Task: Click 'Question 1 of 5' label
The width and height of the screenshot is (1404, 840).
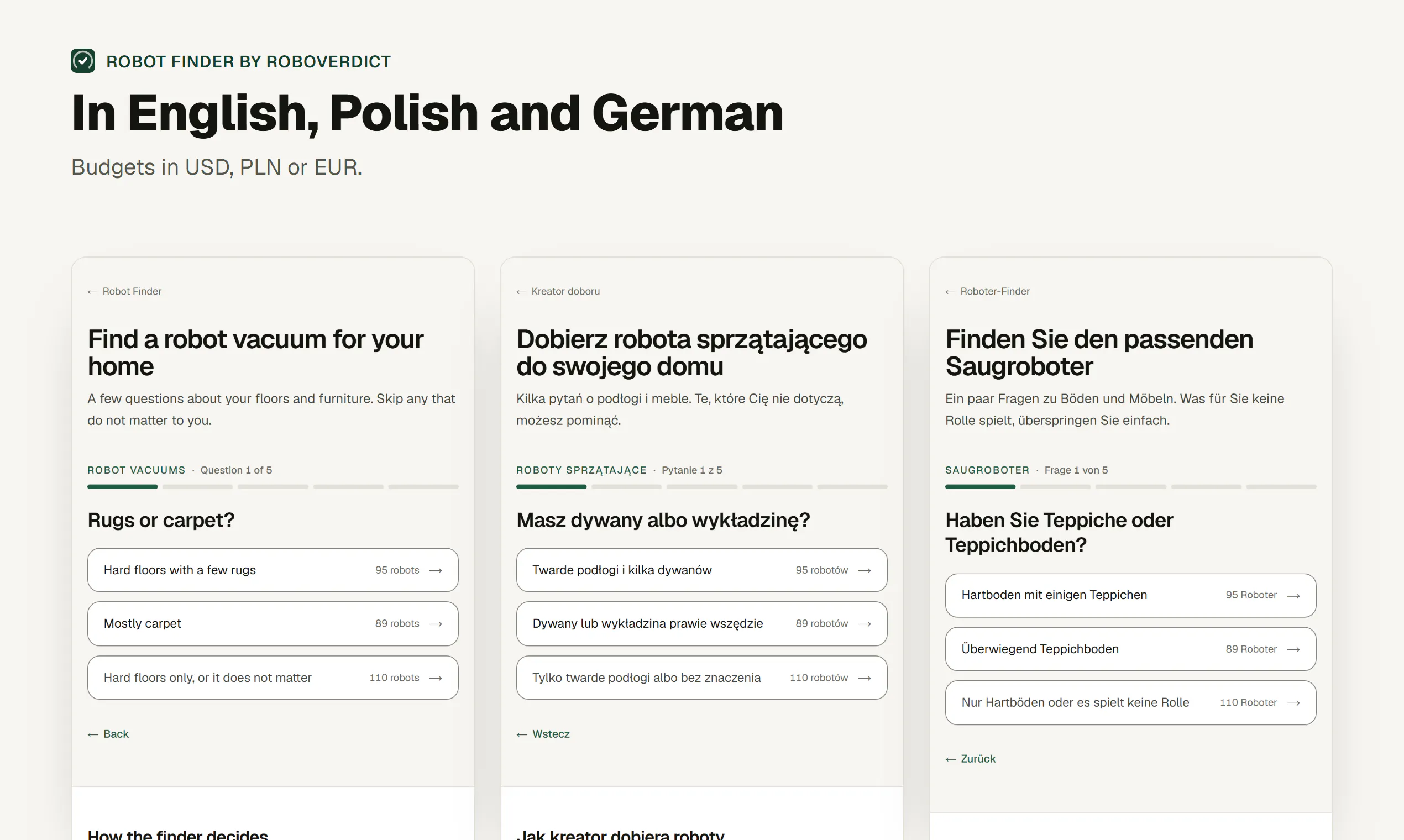Action: pyautogui.click(x=236, y=470)
